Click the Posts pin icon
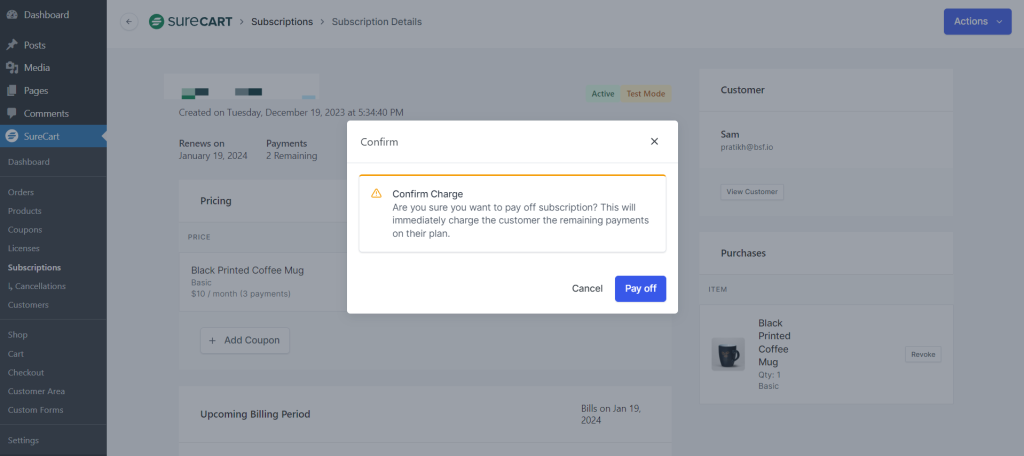This screenshot has height=456, width=1024. point(12,45)
